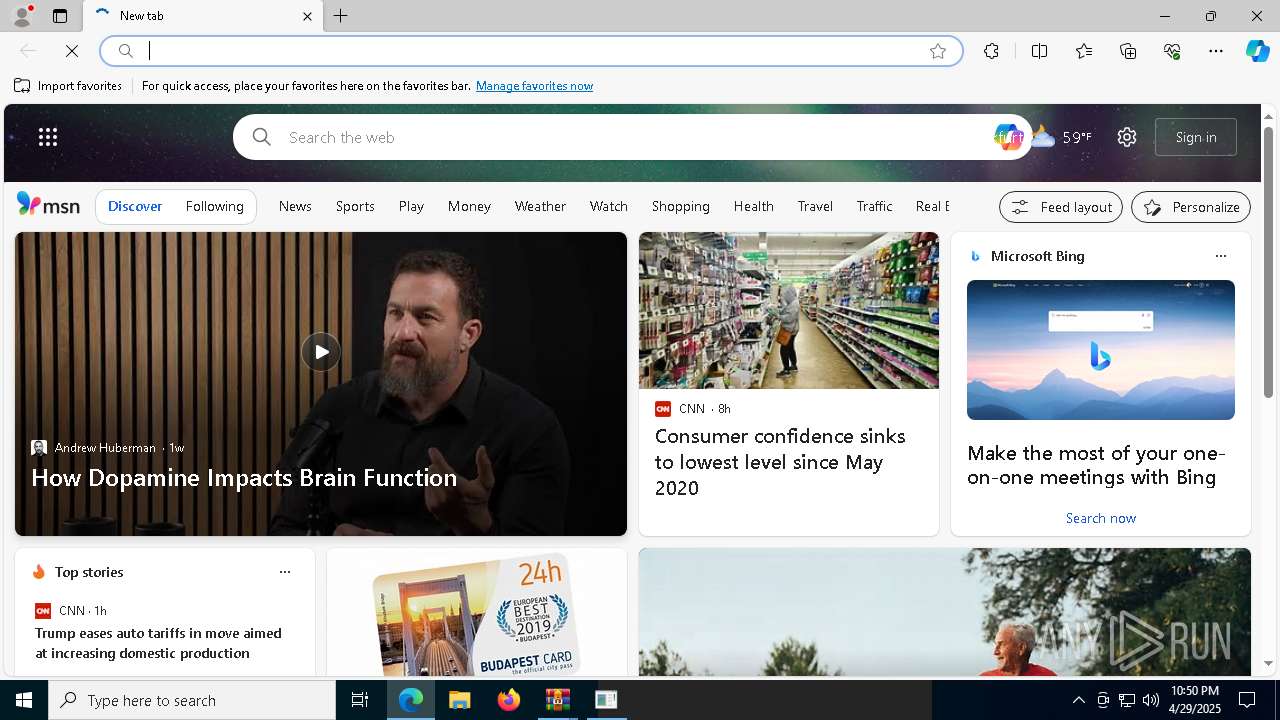
Task: Focus the Search the web box
Action: coord(630,137)
